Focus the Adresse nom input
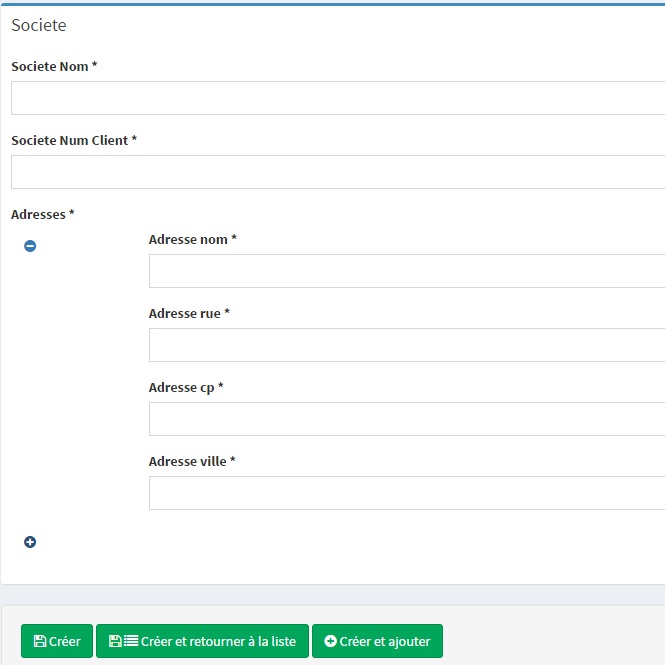Viewport: 665px width, 665px height. (x=407, y=271)
